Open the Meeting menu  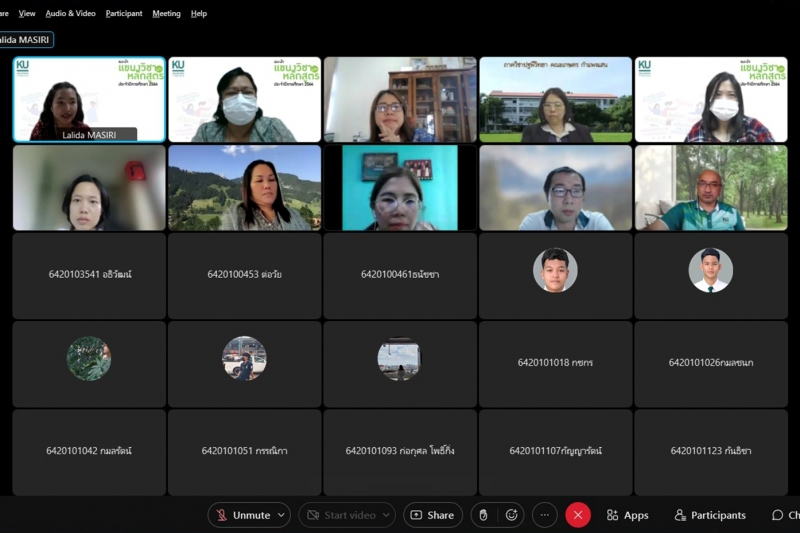[x=166, y=14]
